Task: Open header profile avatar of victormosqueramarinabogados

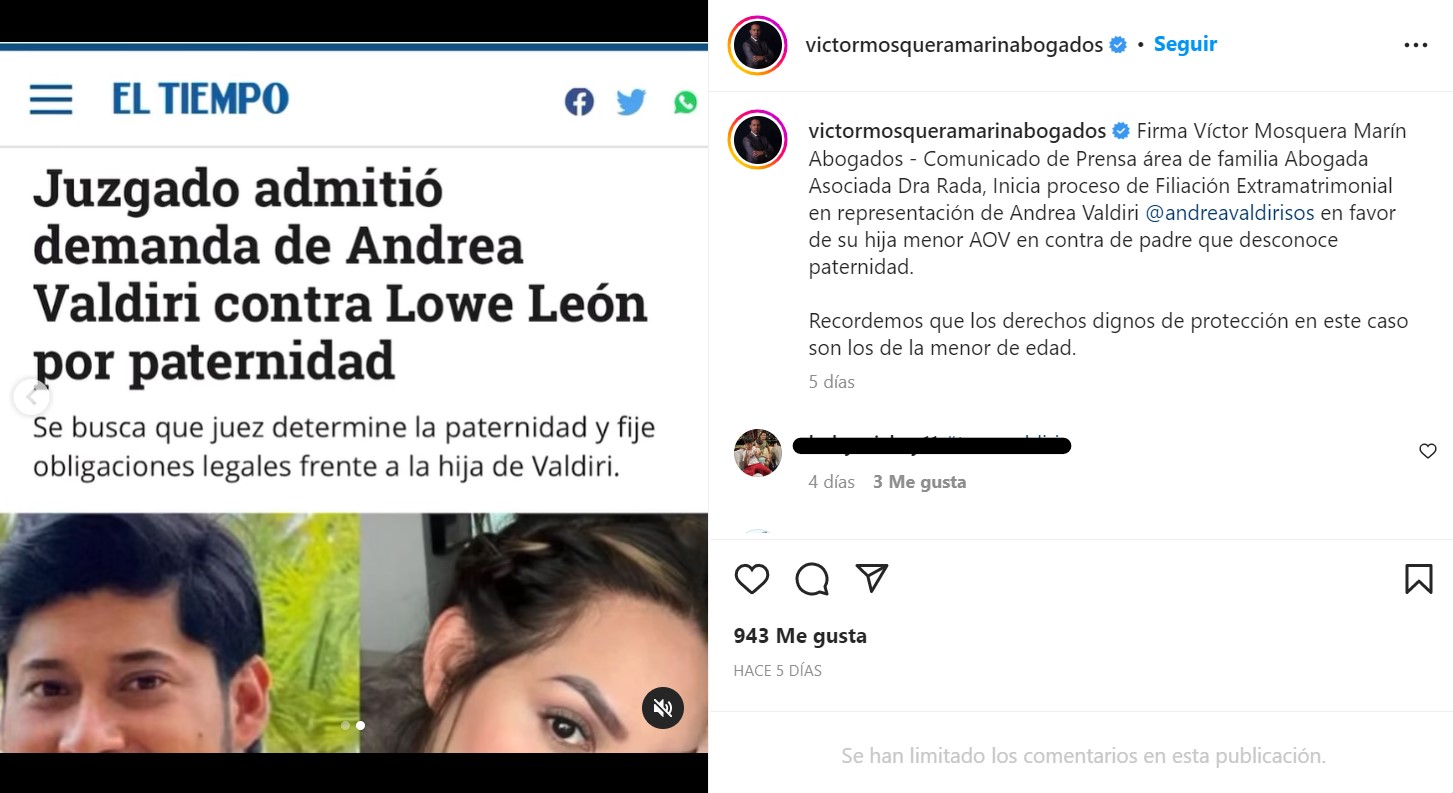Action: (758, 45)
